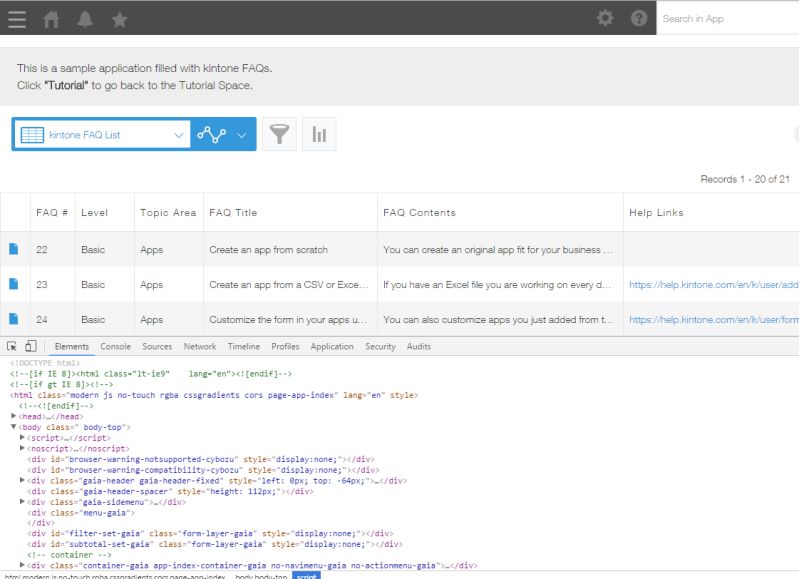Screen dimensions: 799x579
Task: Select browser-warning-notsupported-cybozu div line
Action: tap(201, 459)
